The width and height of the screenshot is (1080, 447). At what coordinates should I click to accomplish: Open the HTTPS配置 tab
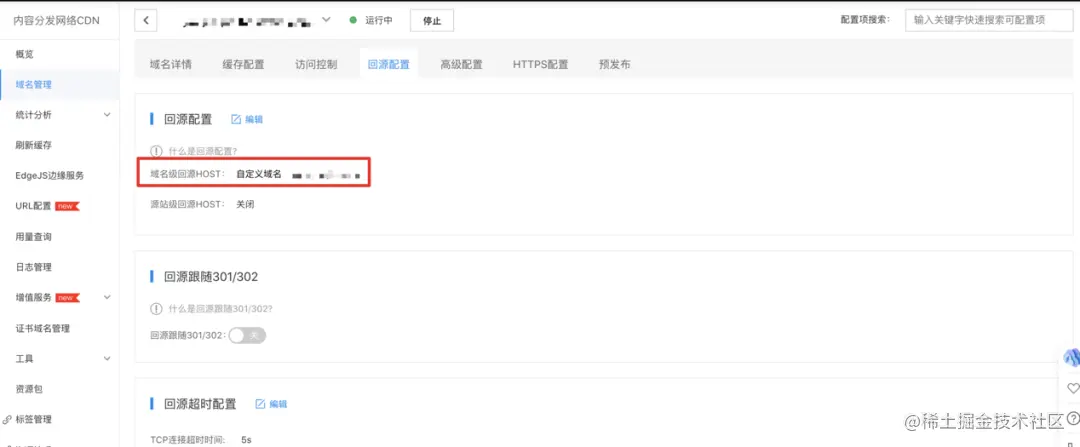pyautogui.click(x=541, y=65)
